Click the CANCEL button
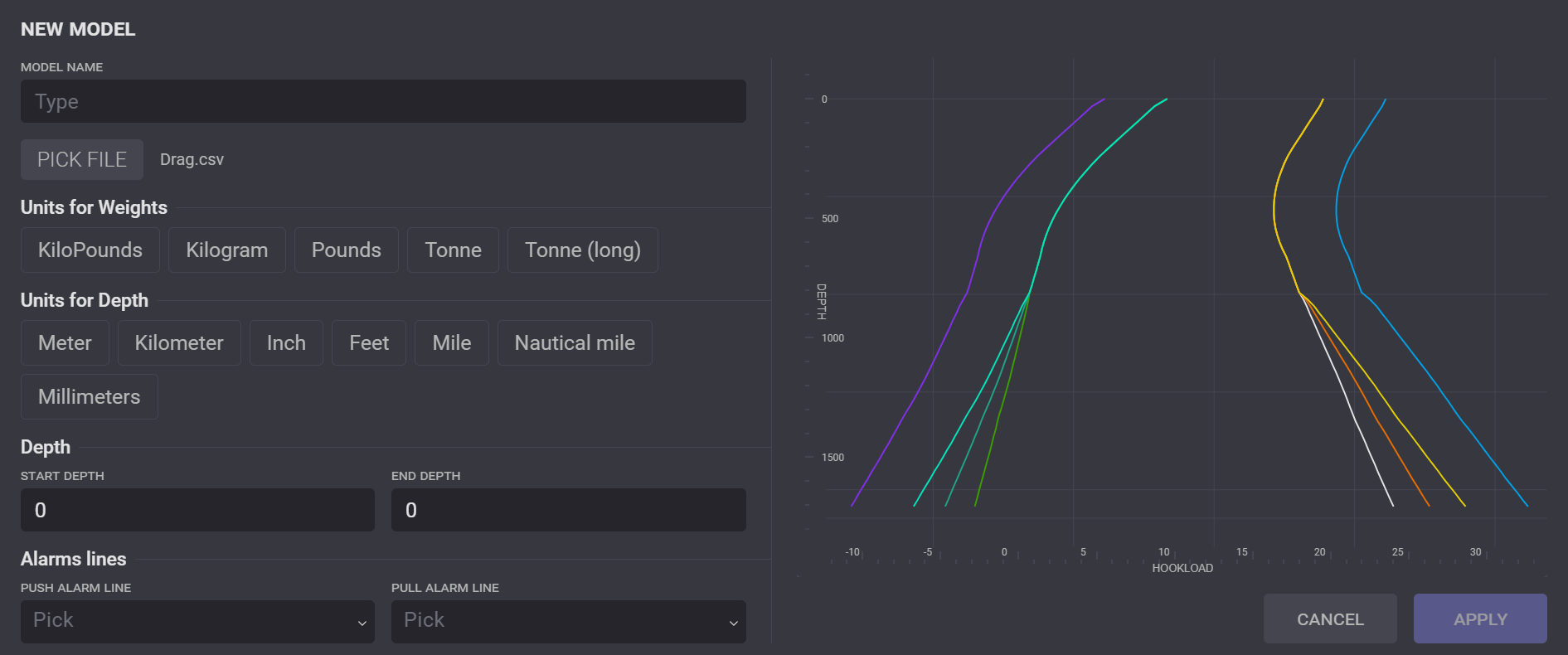This screenshot has width=1568, height=655. tap(1329, 619)
